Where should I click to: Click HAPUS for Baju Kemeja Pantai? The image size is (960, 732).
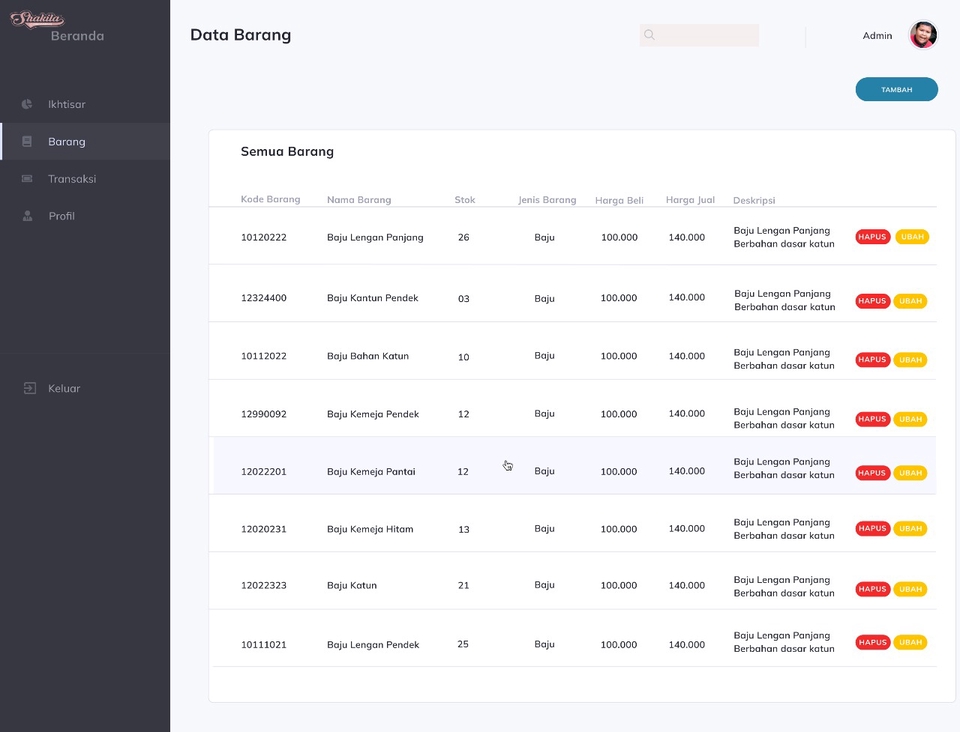871,472
